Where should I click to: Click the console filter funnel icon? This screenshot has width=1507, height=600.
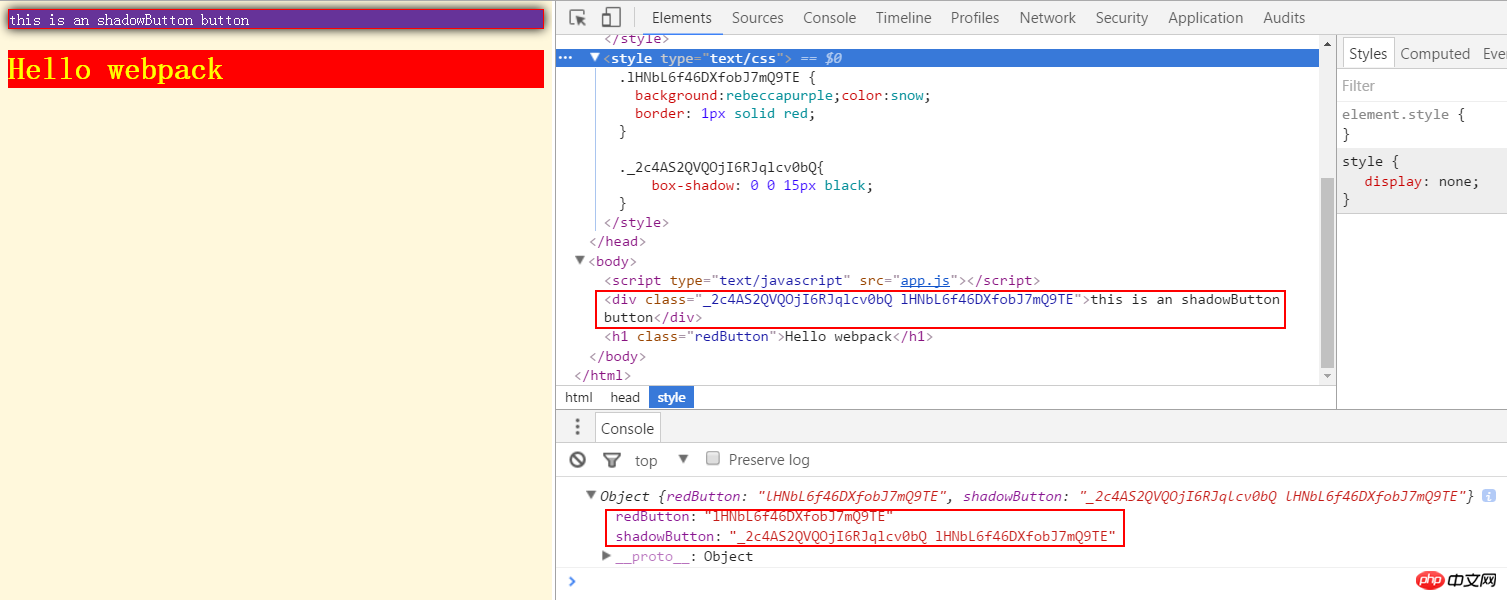(x=612, y=460)
